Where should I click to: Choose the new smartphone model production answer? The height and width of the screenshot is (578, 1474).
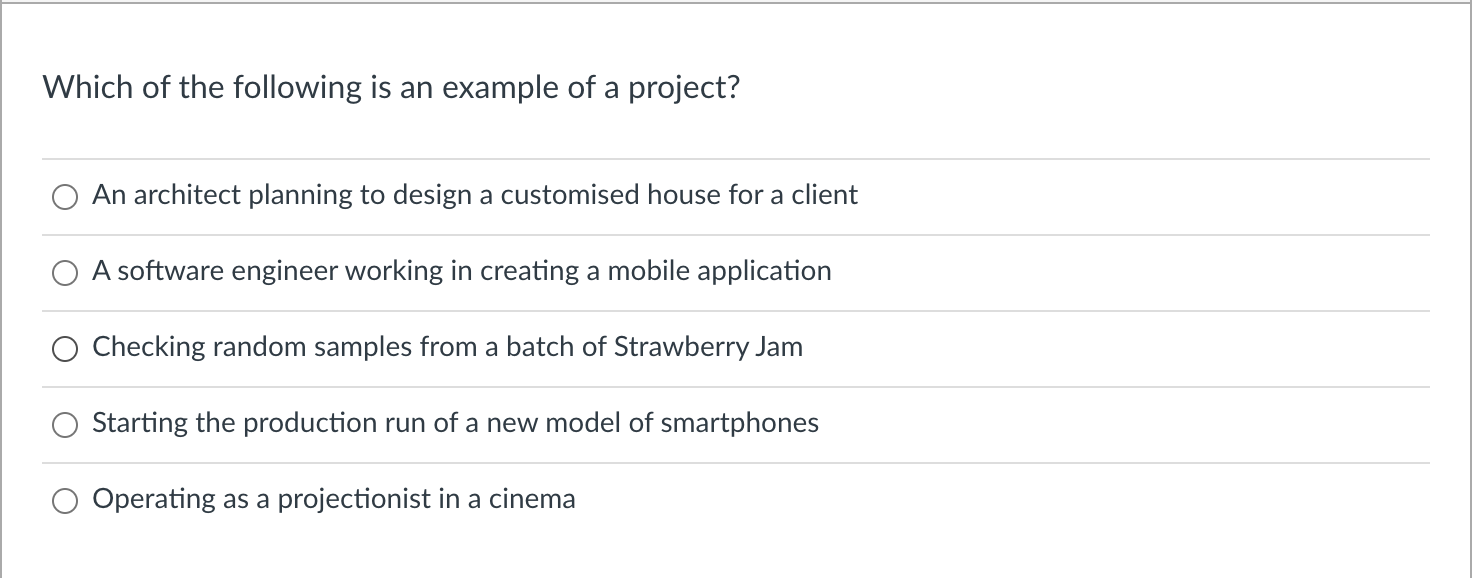tap(455, 424)
